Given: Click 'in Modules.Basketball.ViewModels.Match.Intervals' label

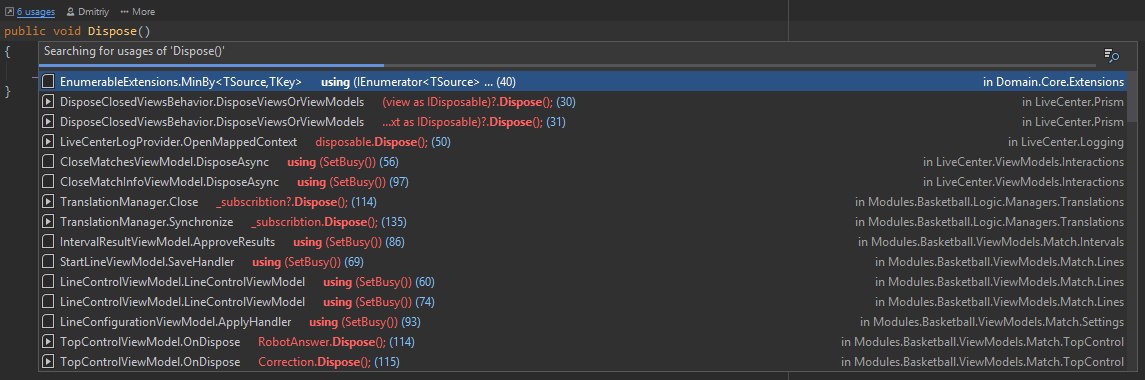Looking at the screenshot, I should pos(991,242).
